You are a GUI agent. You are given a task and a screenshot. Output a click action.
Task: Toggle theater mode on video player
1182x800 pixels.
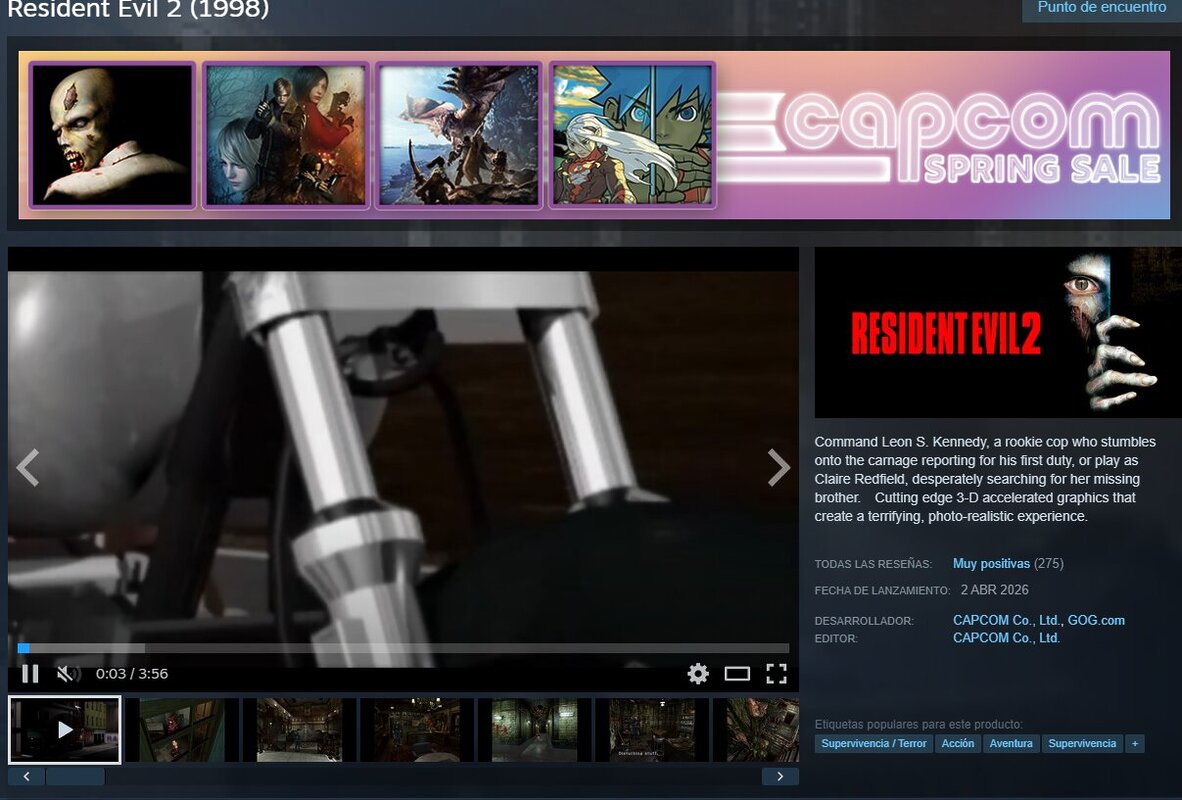click(737, 673)
